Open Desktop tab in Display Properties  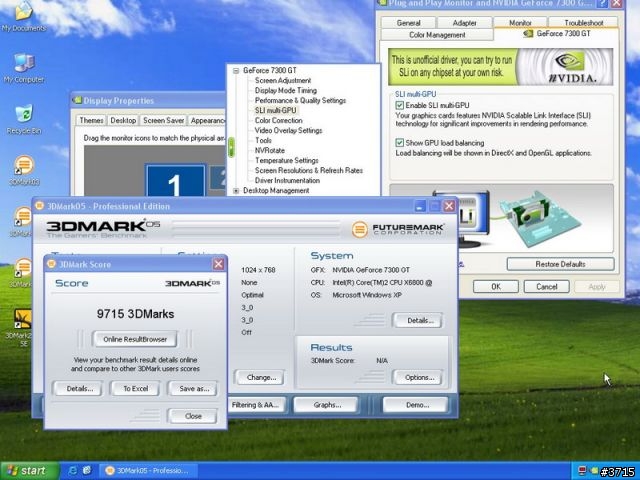coord(123,120)
